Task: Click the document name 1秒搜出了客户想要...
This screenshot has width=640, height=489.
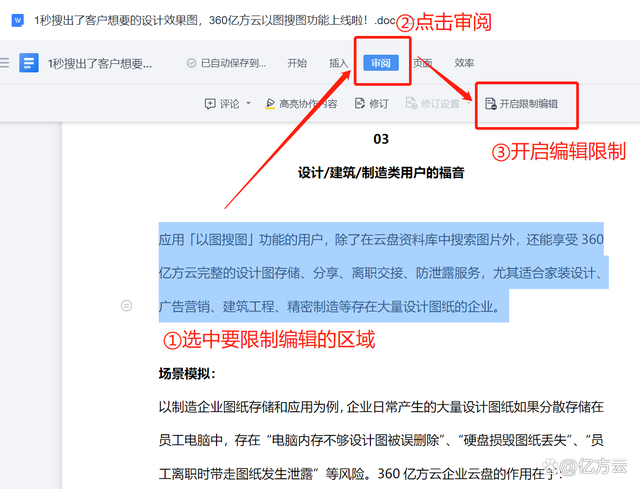Action: click(100, 63)
